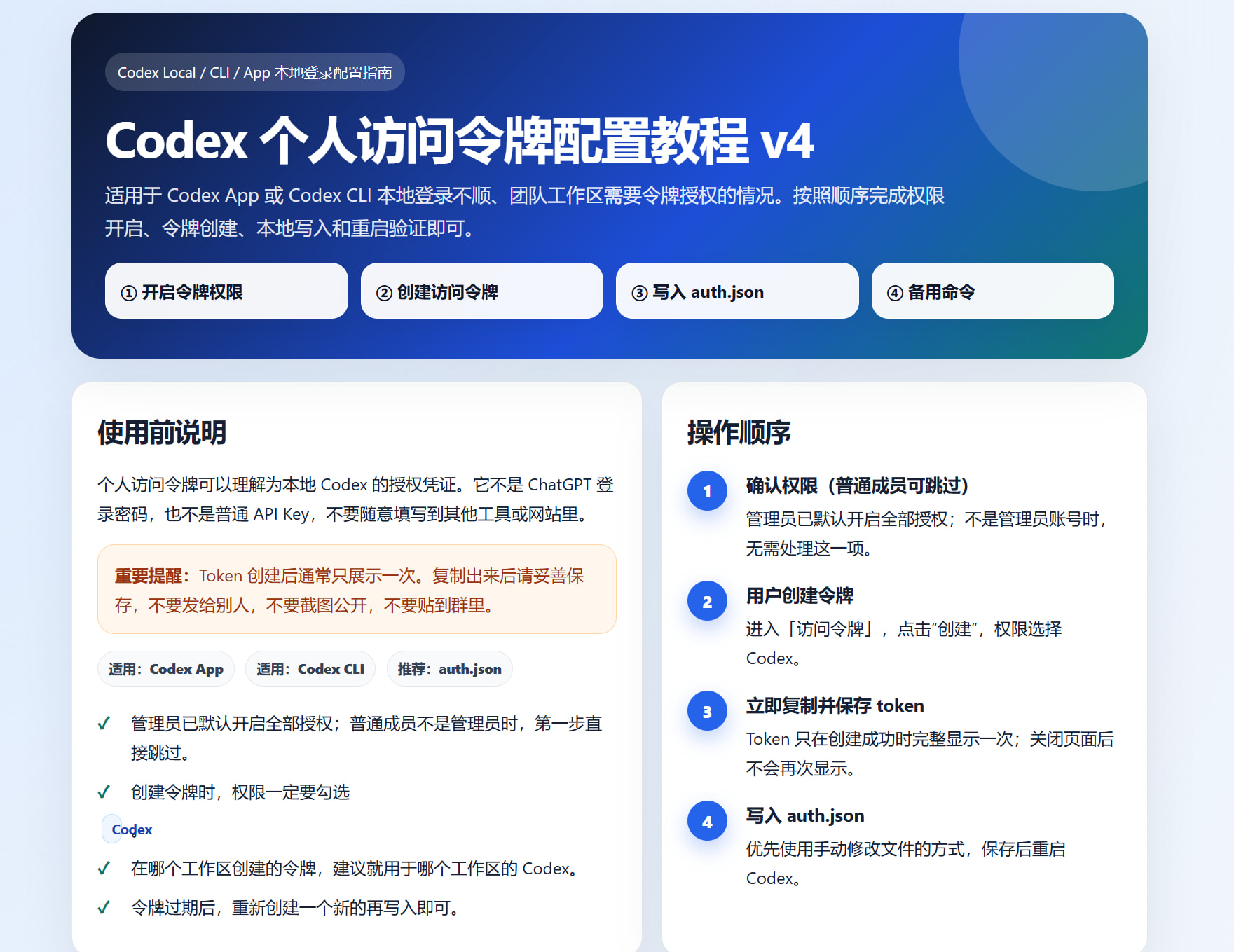Screen dimensions: 1234x952
Task: Click the 操作顺序 heading
Action: (739, 432)
